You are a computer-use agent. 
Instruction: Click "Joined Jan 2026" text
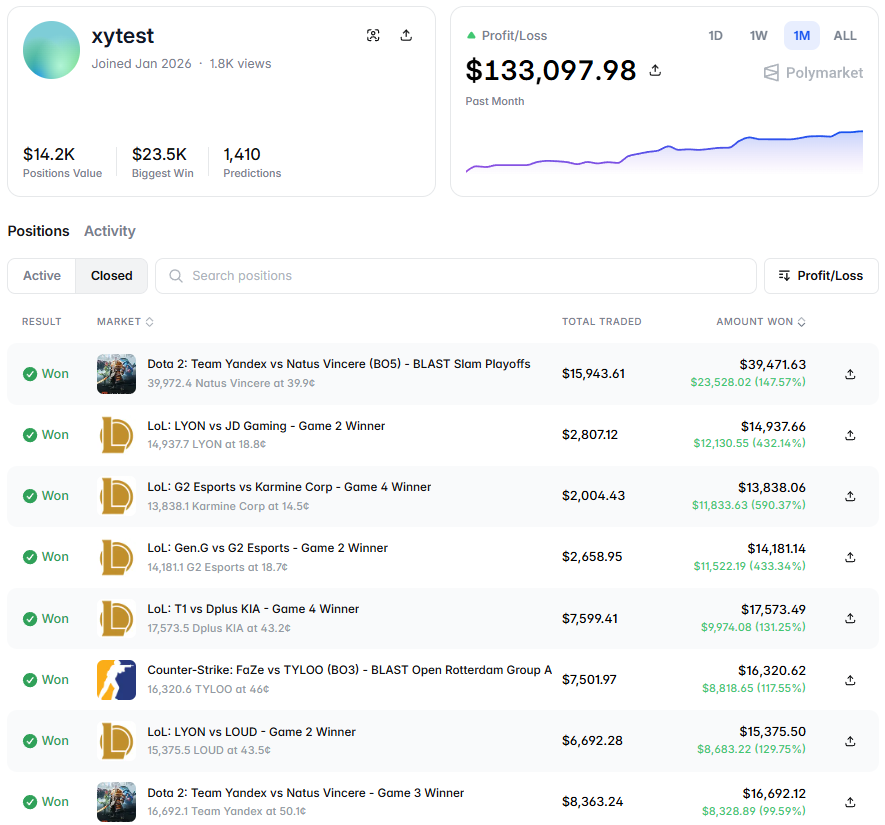[x=142, y=64]
